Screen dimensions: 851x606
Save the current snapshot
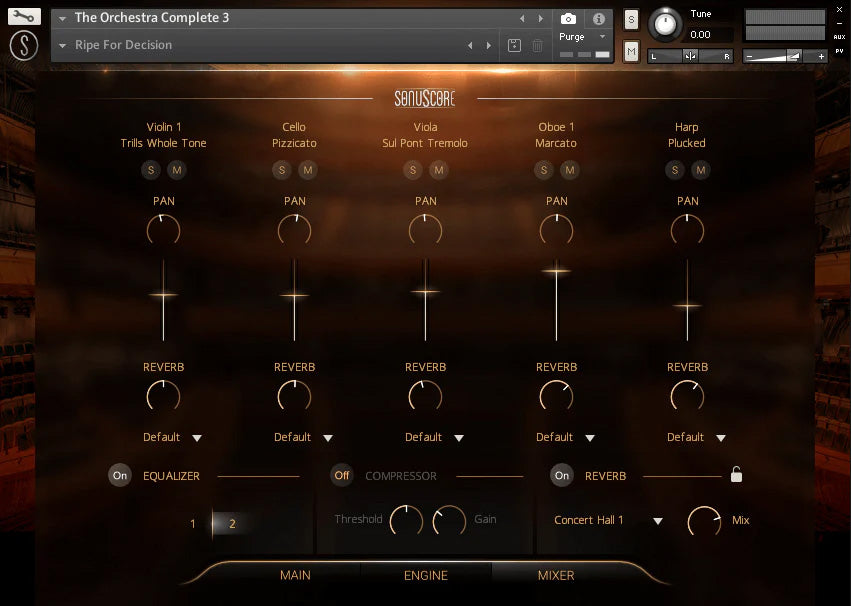pyautogui.click(x=514, y=46)
